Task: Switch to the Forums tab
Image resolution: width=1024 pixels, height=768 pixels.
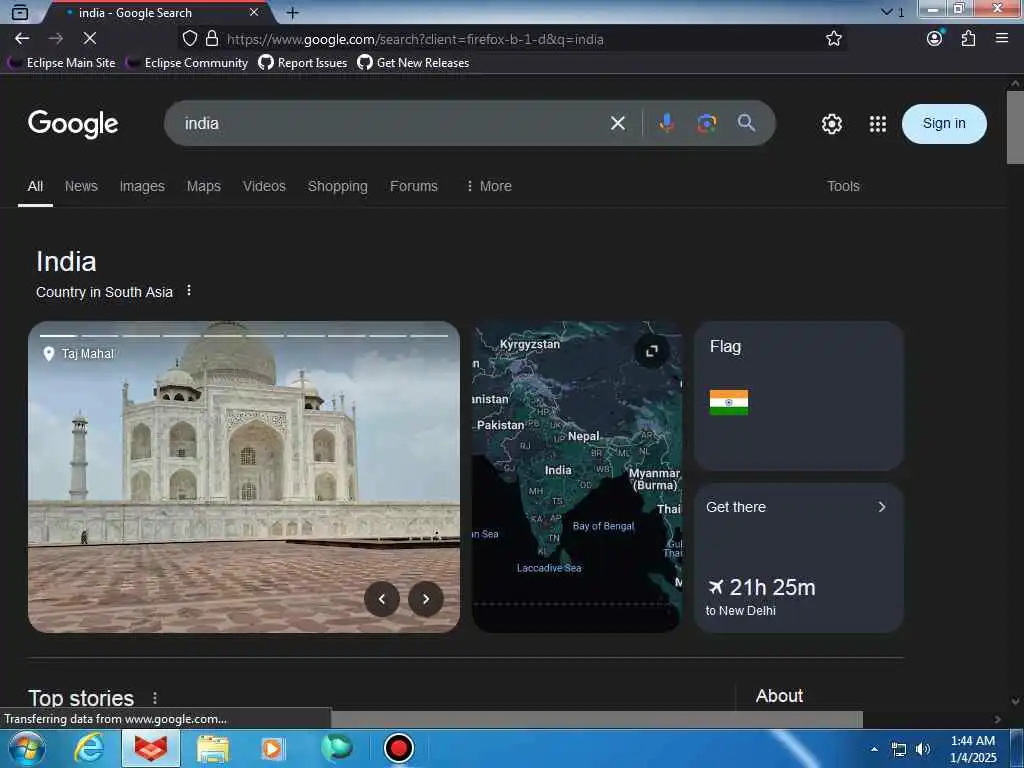Action: [x=413, y=186]
